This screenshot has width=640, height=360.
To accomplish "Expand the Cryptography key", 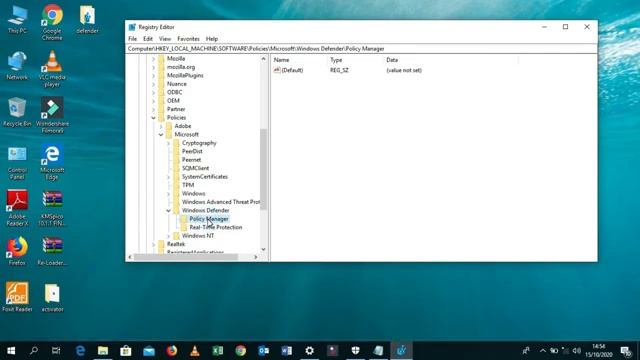I will tap(168, 143).
